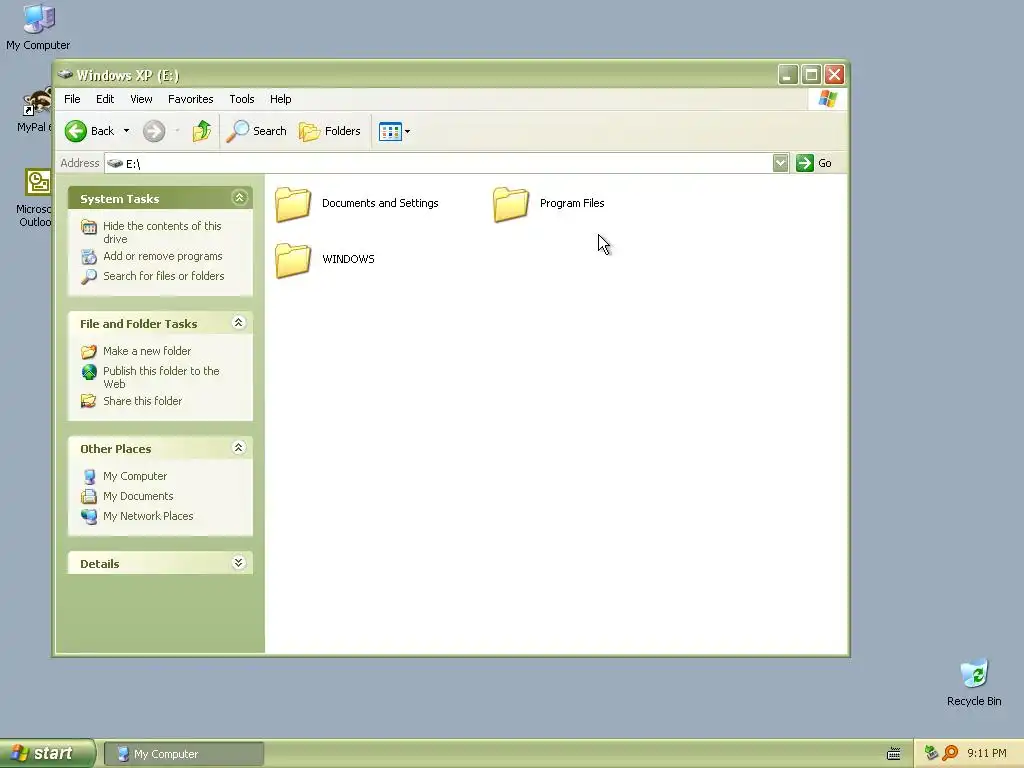Open the Back history dropdown arrow

(126, 131)
